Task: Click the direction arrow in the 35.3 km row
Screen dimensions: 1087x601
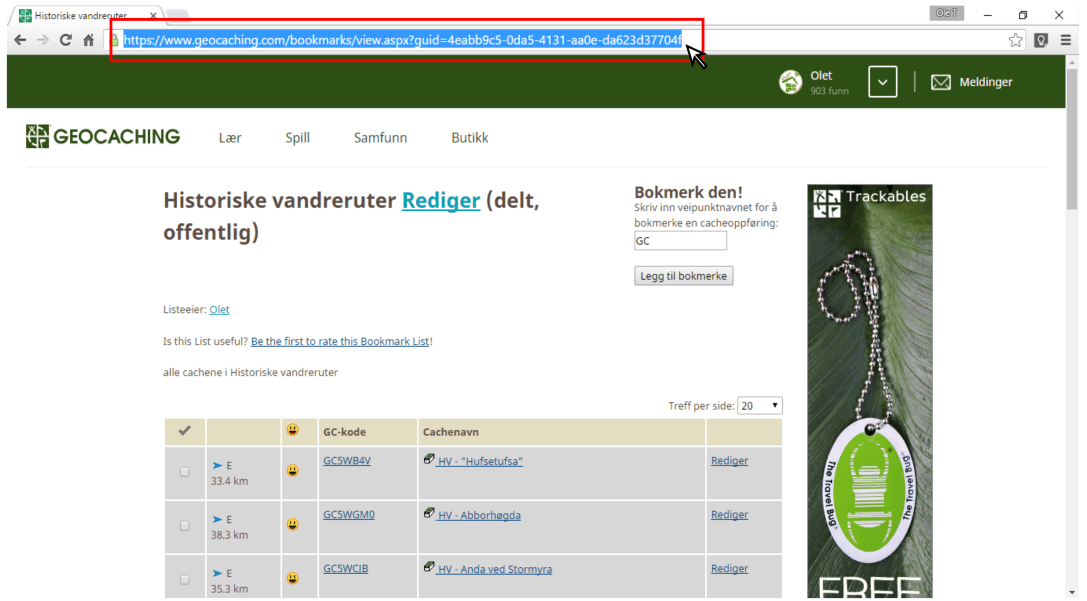Action: [x=217, y=573]
